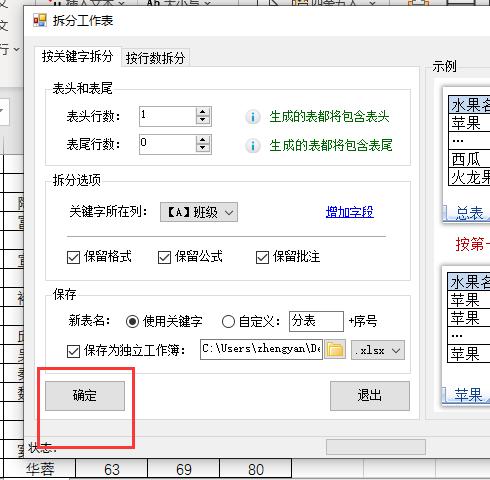This screenshot has width=490, height=480.
Task: Click the info icon beside 生成的表都将包含表尾
Action: coord(253,145)
